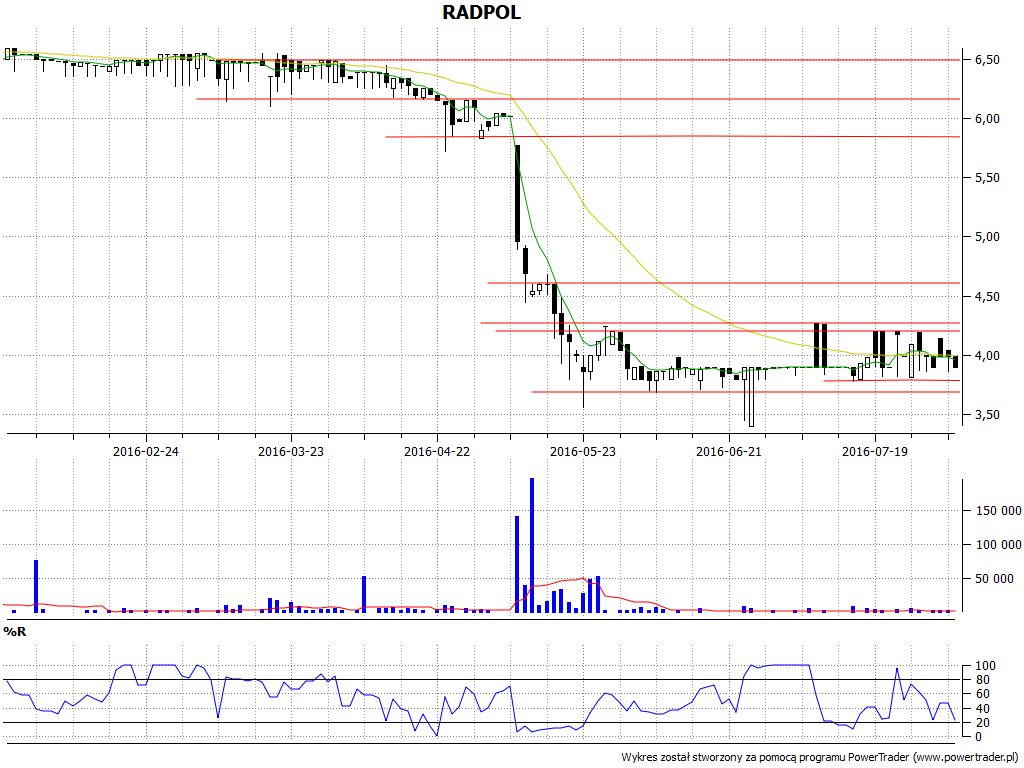Click the tallest blue volume bar
The height and width of the screenshot is (768, 1024).
click(x=532, y=545)
